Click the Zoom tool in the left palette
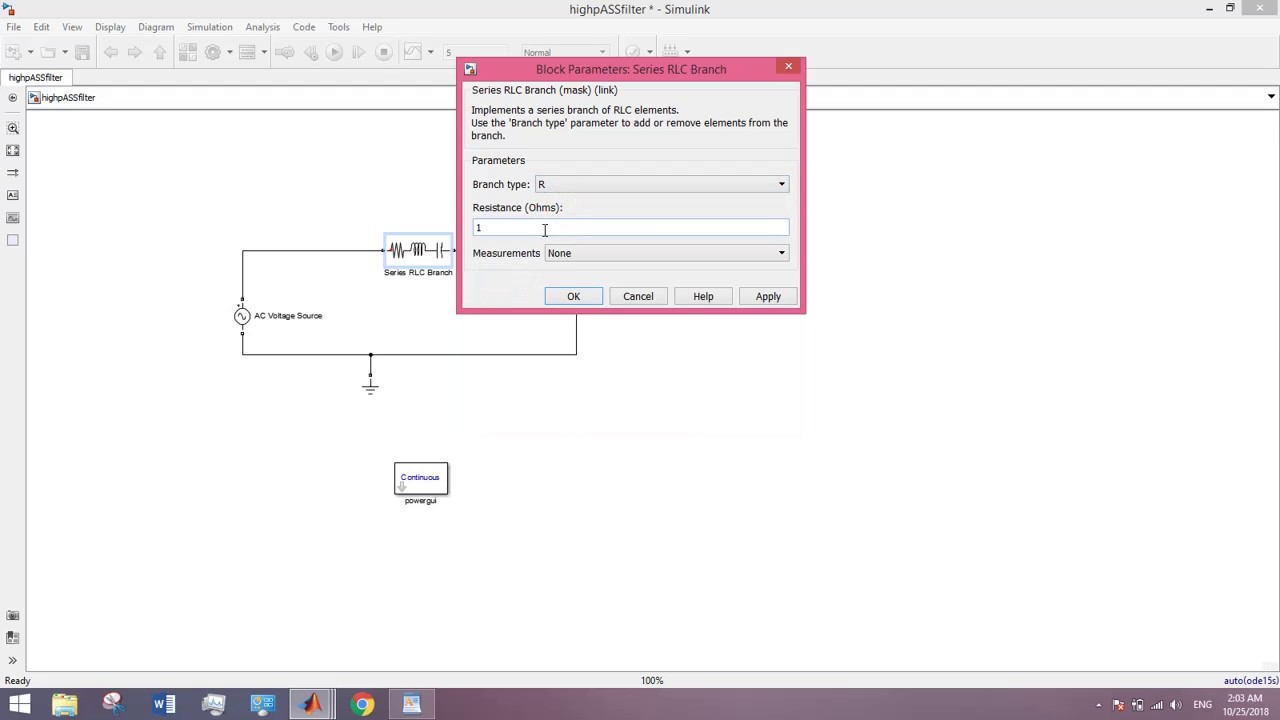The height and width of the screenshot is (720, 1280). click(x=13, y=128)
